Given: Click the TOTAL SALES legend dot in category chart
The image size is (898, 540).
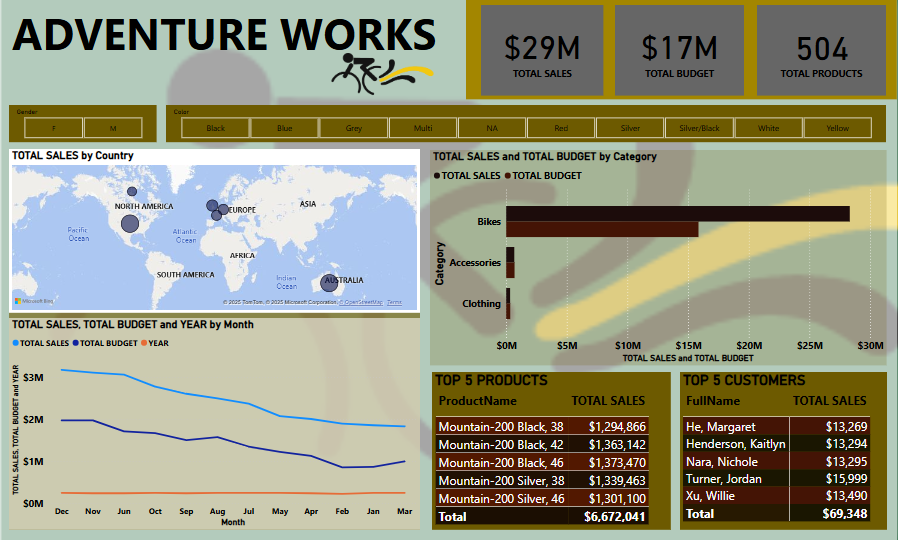Looking at the screenshot, I should point(437,176).
